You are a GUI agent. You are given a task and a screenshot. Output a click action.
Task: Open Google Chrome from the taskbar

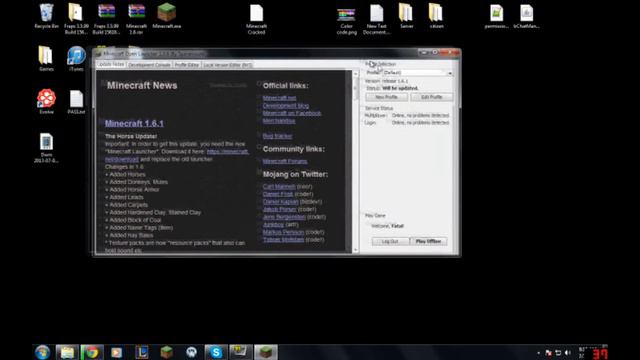92,352
